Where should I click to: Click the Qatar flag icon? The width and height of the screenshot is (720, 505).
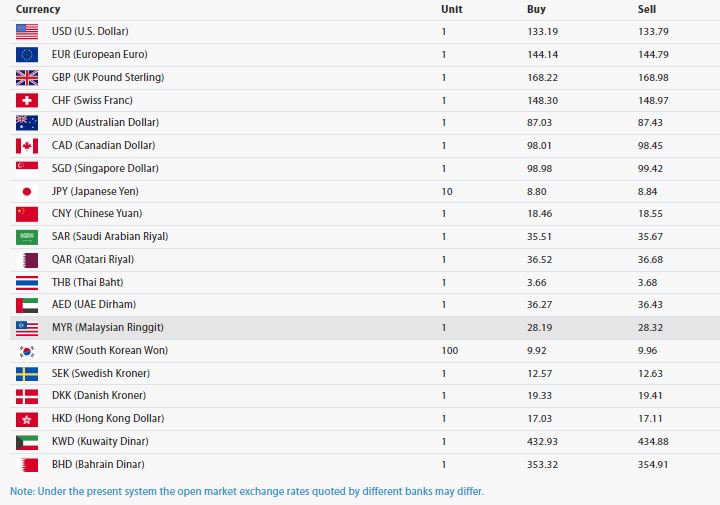[x=27, y=260]
